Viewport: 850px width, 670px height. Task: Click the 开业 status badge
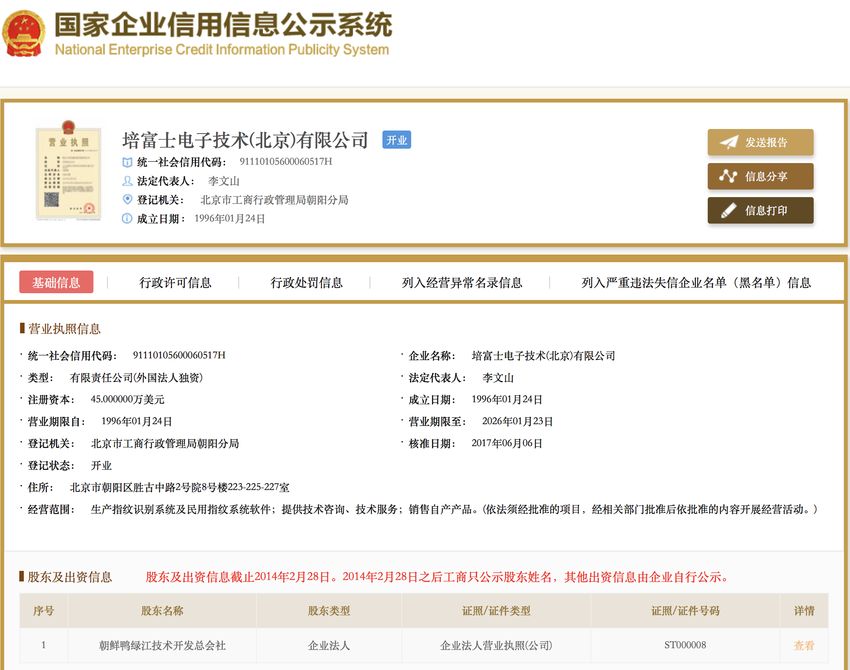(397, 140)
